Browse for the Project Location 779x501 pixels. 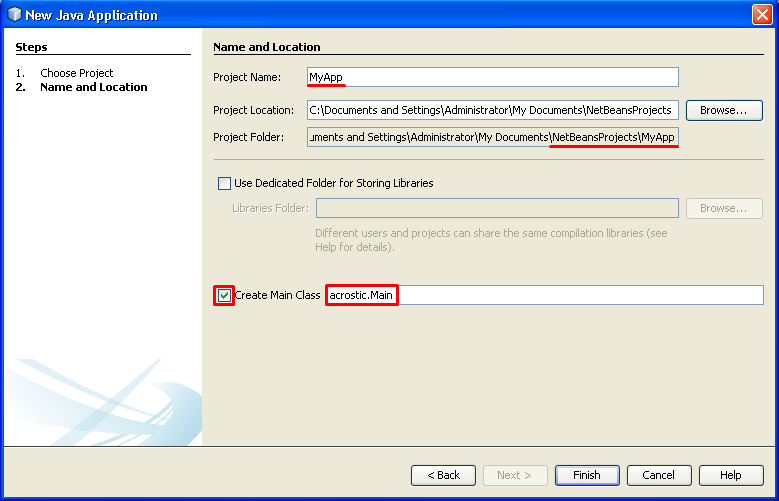(724, 110)
